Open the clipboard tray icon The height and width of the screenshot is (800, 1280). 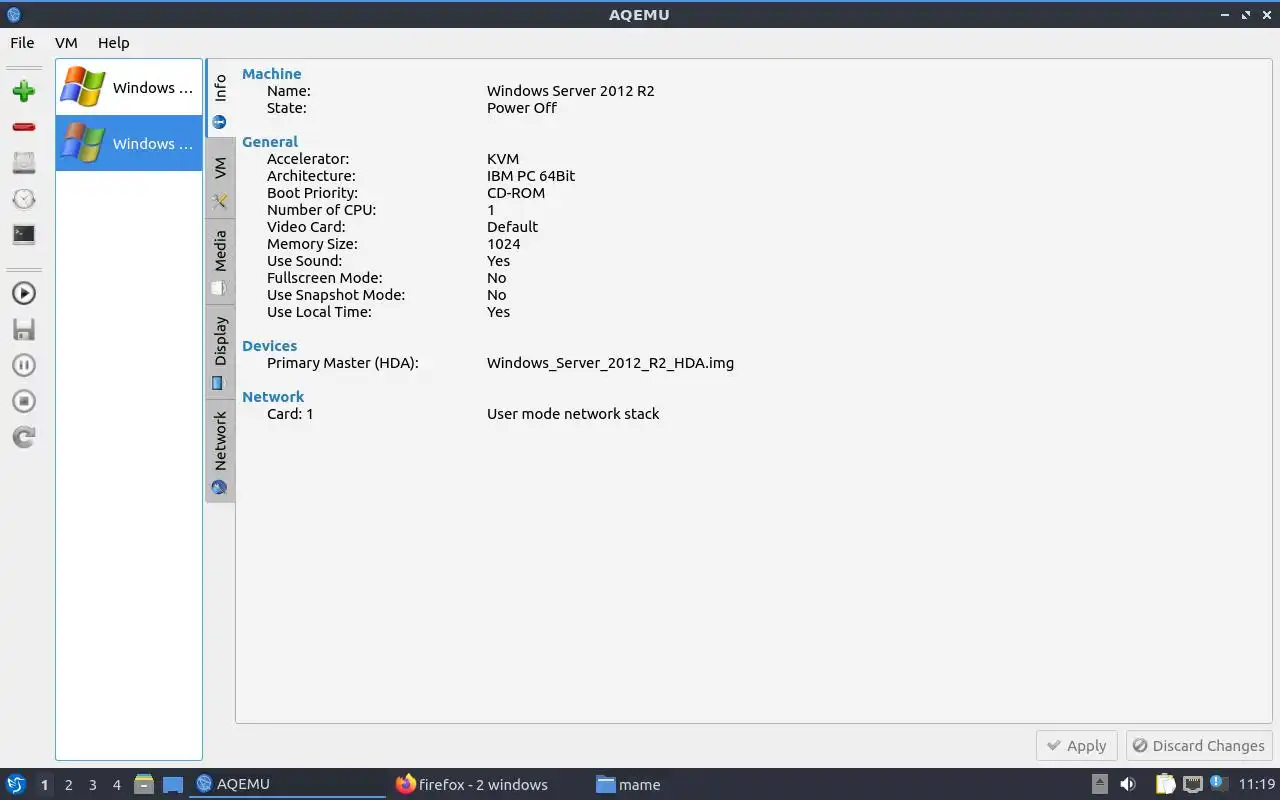(1165, 784)
